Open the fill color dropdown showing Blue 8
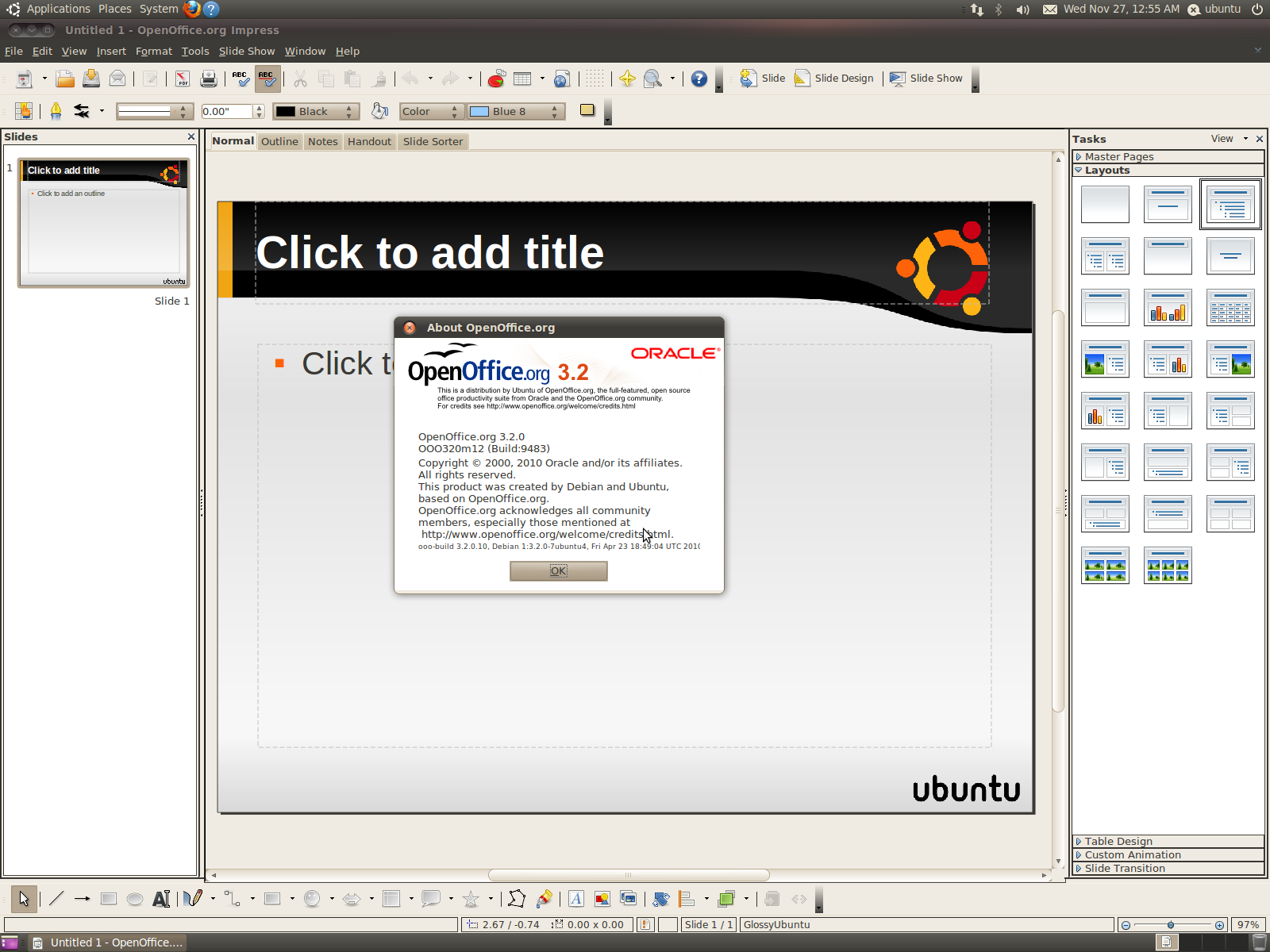The width and height of the screenshot is (1270, 952). tap(516, 111)
